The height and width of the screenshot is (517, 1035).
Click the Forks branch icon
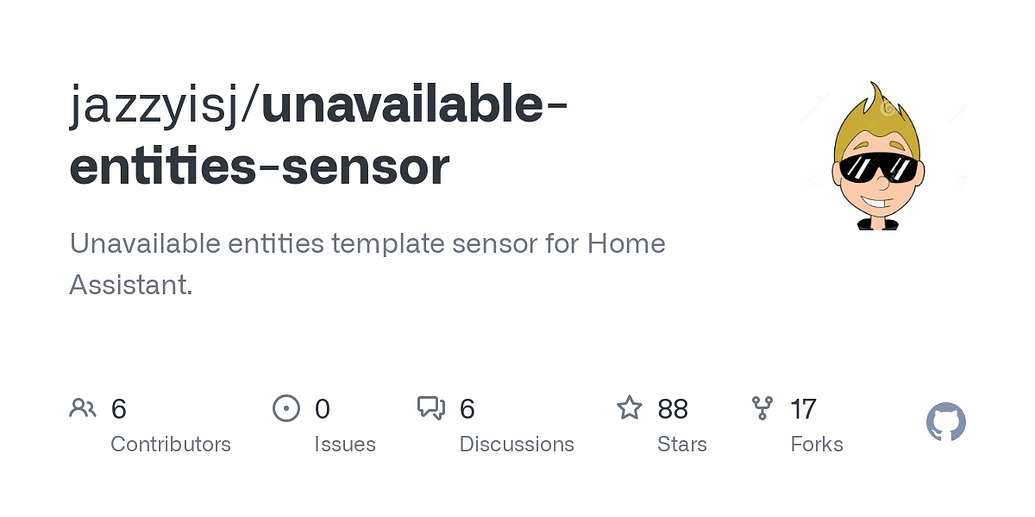[x=762, y=408]
